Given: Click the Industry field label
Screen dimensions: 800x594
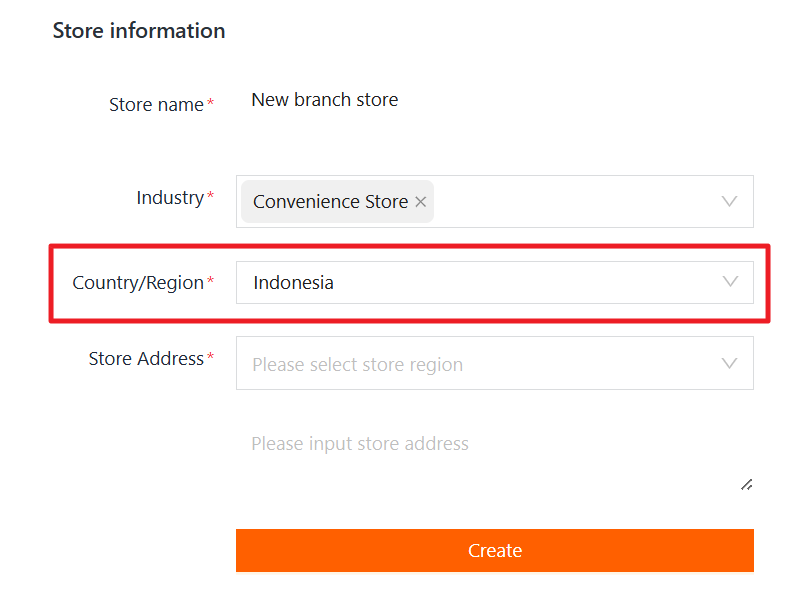Looking at the screenshot, I should click(170, 198).
